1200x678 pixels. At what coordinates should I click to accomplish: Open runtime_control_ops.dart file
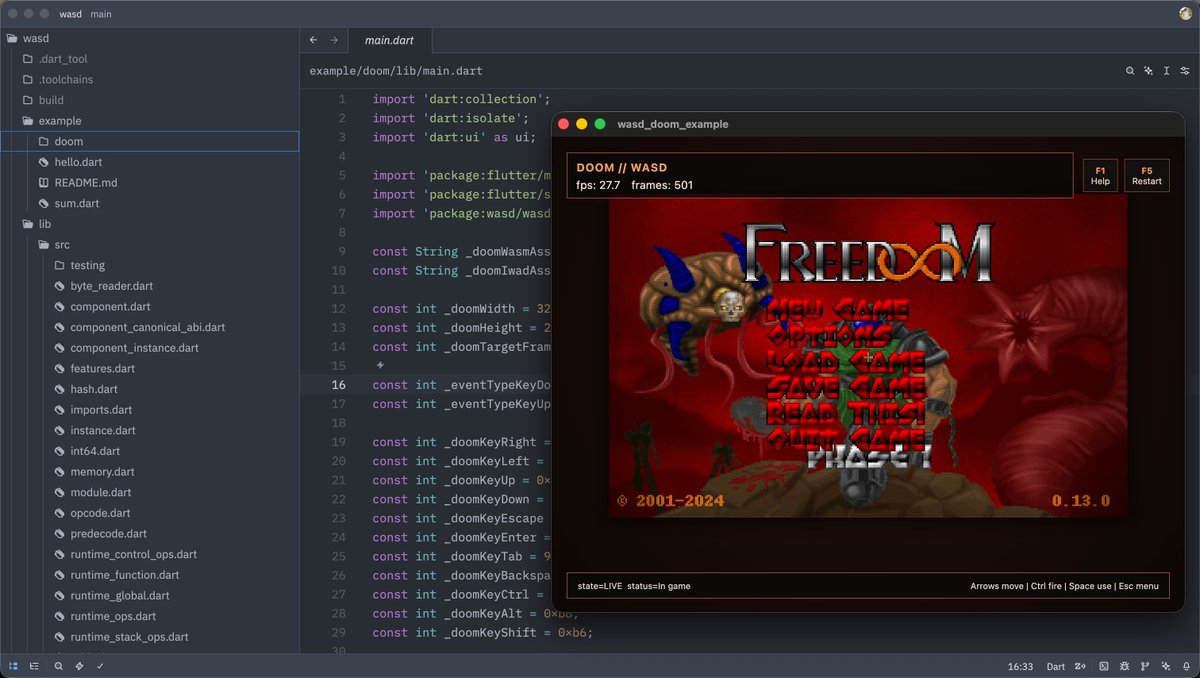150,554
